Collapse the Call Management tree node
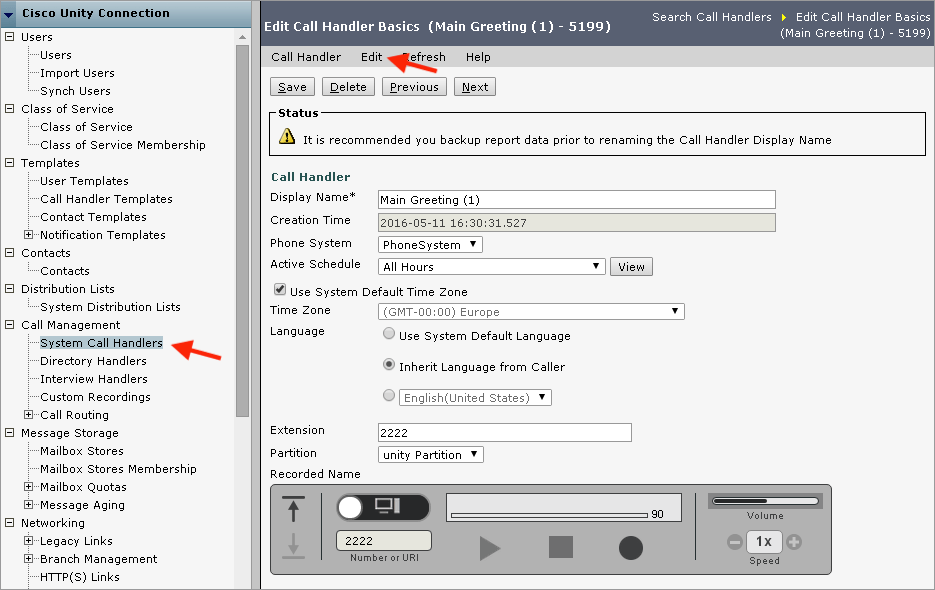This screenshot has width=935, height=590. point(10,325)
